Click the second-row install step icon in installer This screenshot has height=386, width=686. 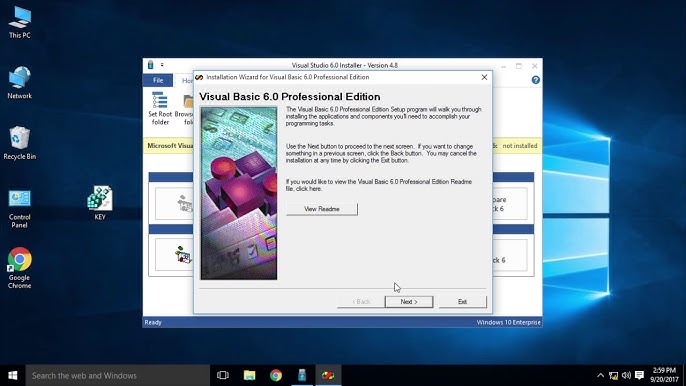183,255
